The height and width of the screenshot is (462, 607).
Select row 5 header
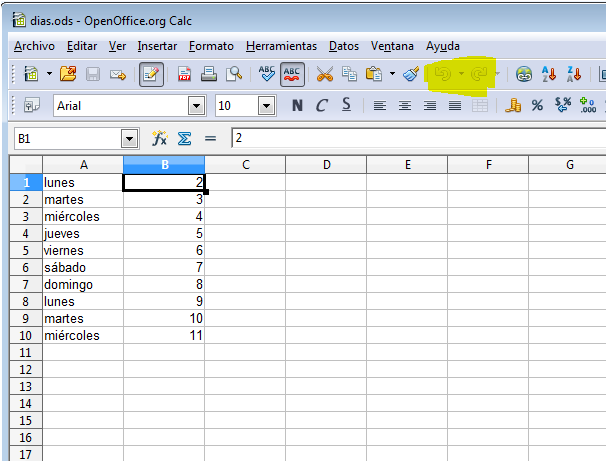(x=20, y=234)
